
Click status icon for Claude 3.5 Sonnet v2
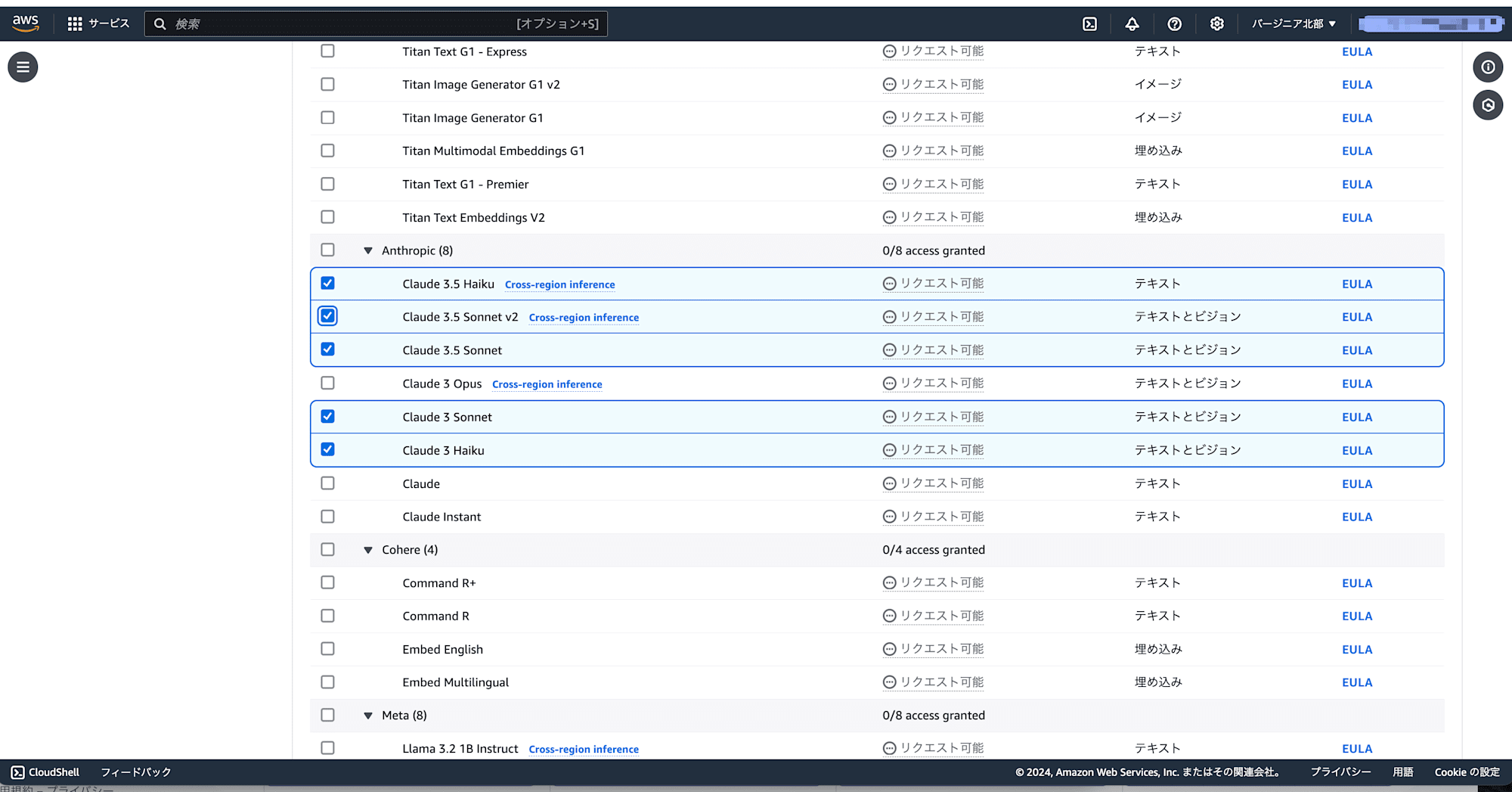point(890,317)
